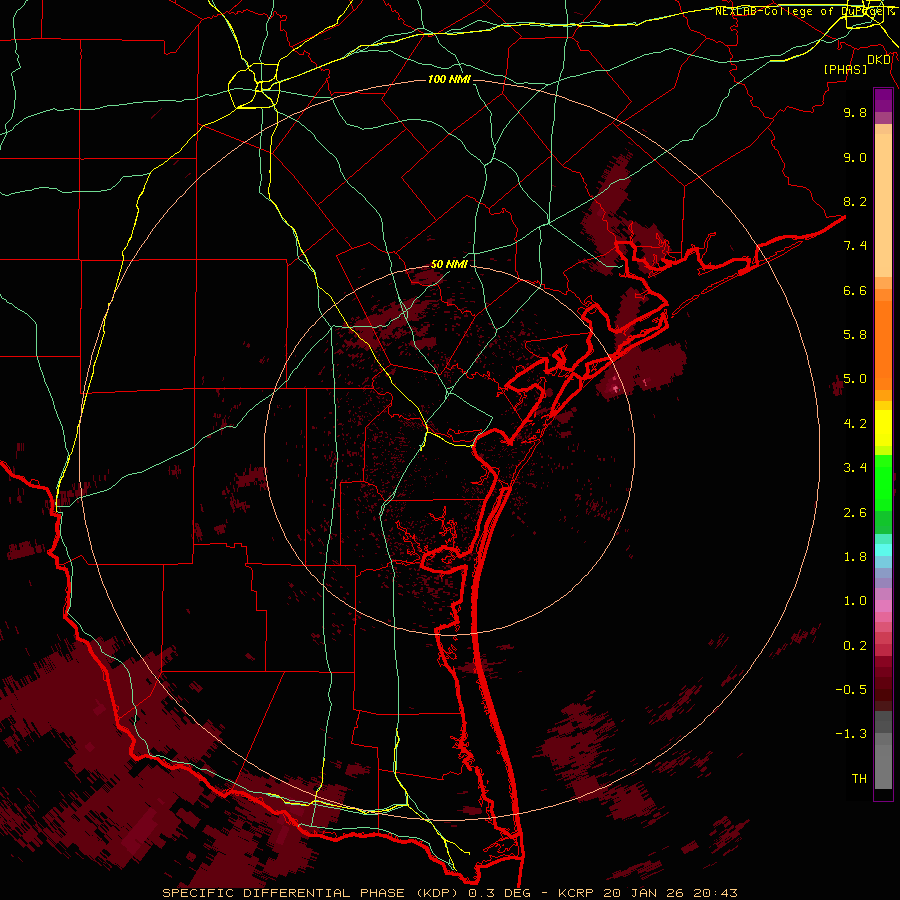Image resolution: width=900 pixels, height=900 pixels.
Task: Click the yellow band of the color bar
Action: point(883,428)
